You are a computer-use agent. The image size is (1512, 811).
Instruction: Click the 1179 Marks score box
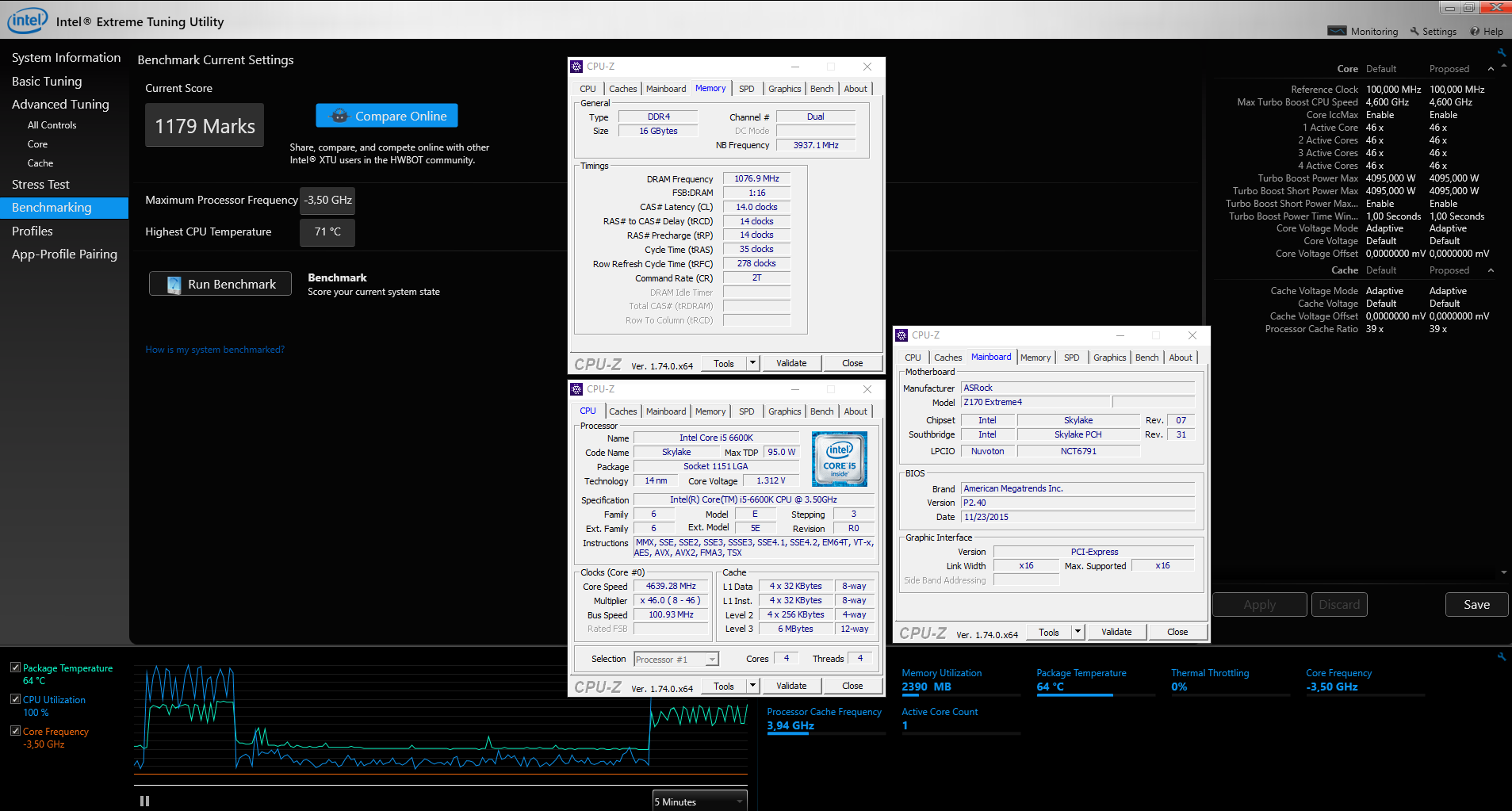(205, 125)
